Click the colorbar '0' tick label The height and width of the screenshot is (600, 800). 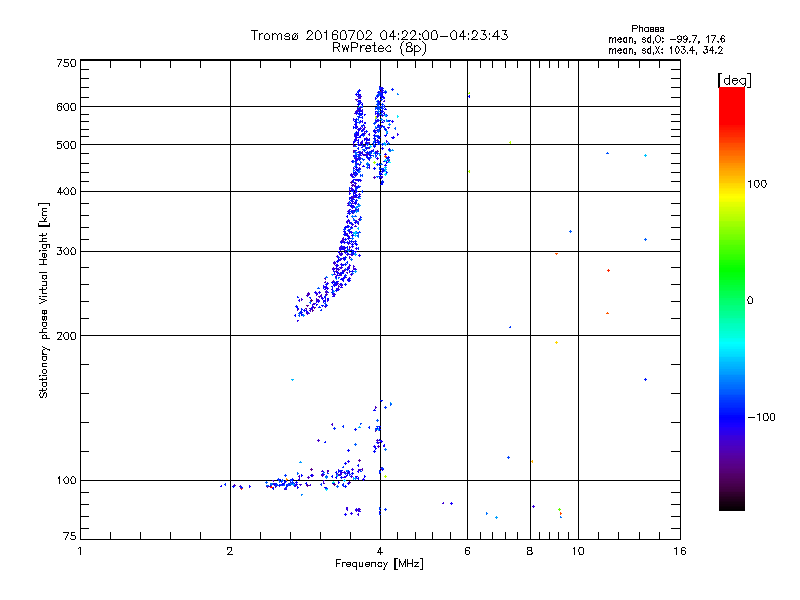point(750,301)
